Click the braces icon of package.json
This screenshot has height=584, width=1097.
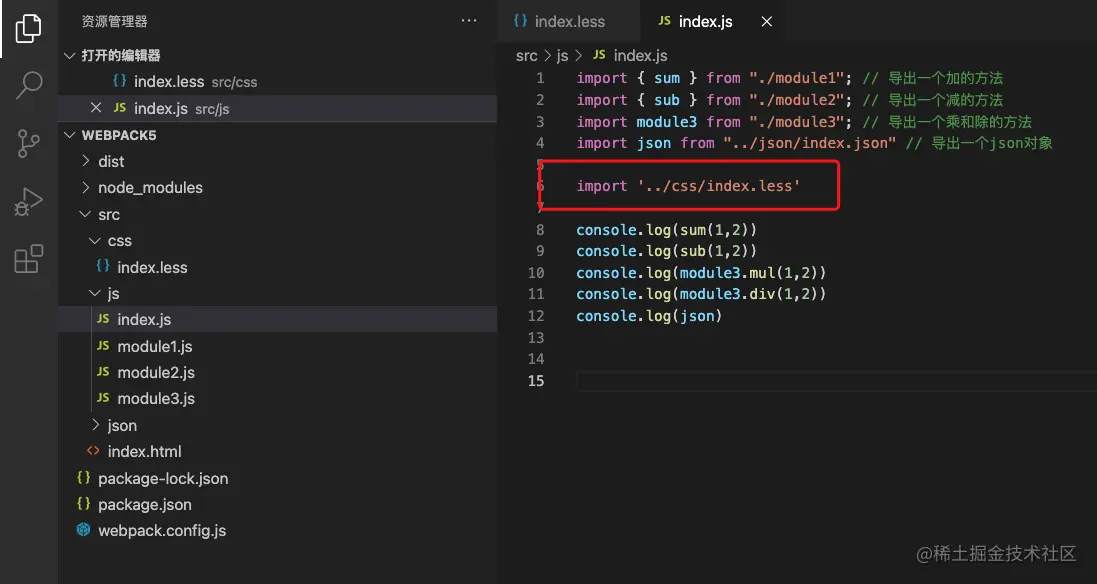[83, 503]
